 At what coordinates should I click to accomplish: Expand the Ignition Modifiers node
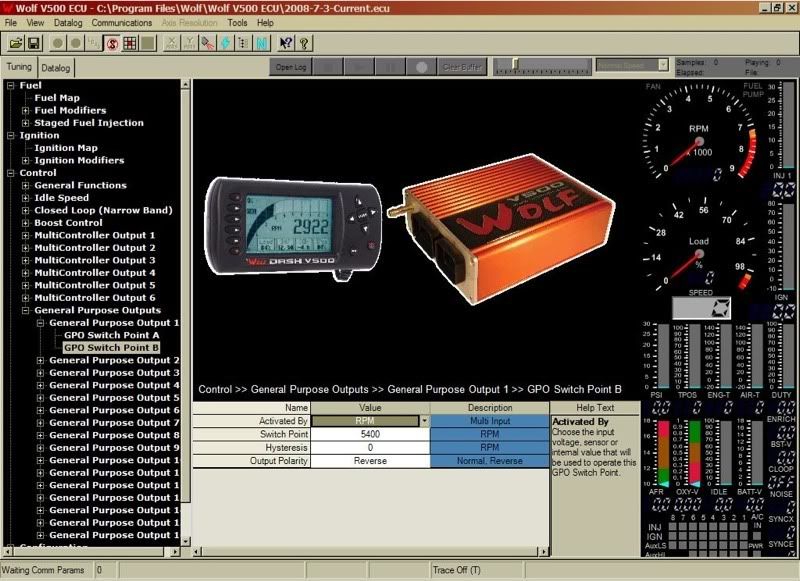click(25, 161)
